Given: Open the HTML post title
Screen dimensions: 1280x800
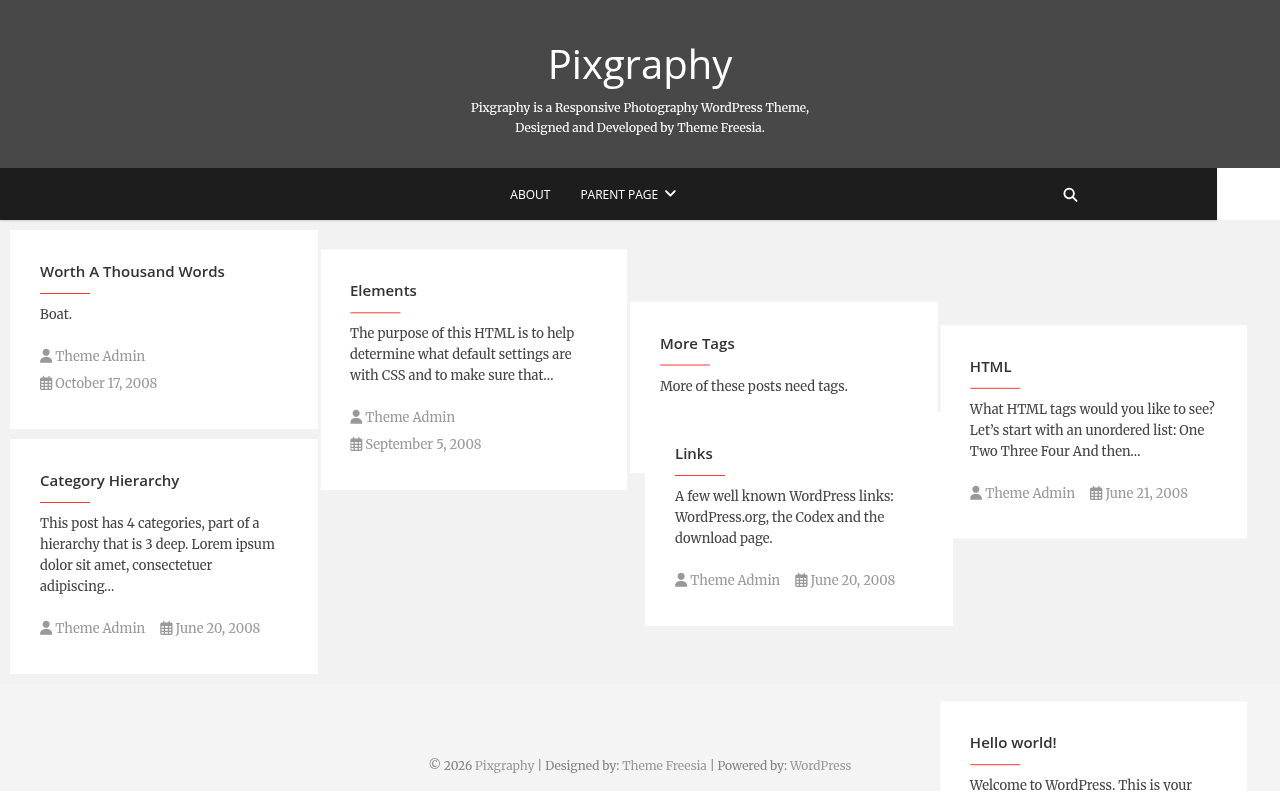Looking at the screenshot, I should [990, 366].
